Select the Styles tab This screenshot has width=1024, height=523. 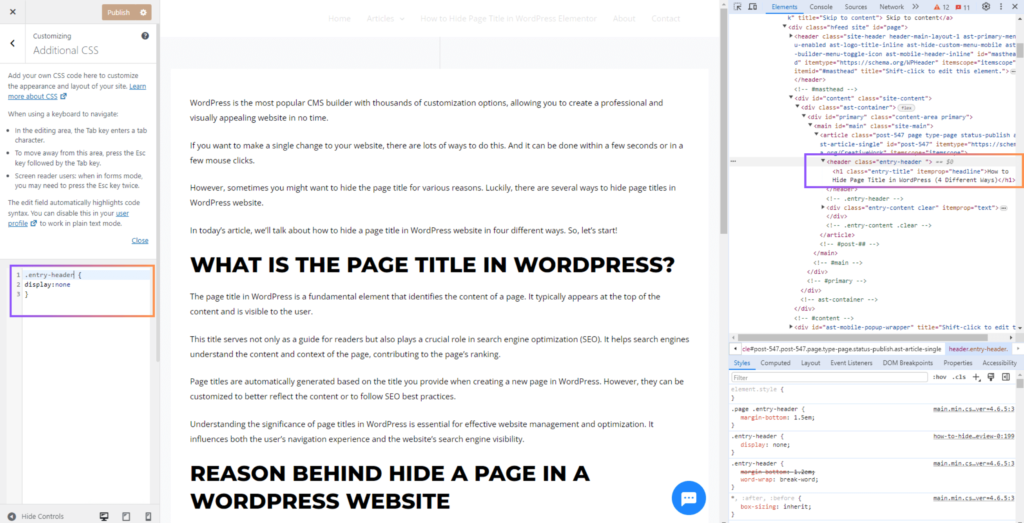tap(742, 362)
